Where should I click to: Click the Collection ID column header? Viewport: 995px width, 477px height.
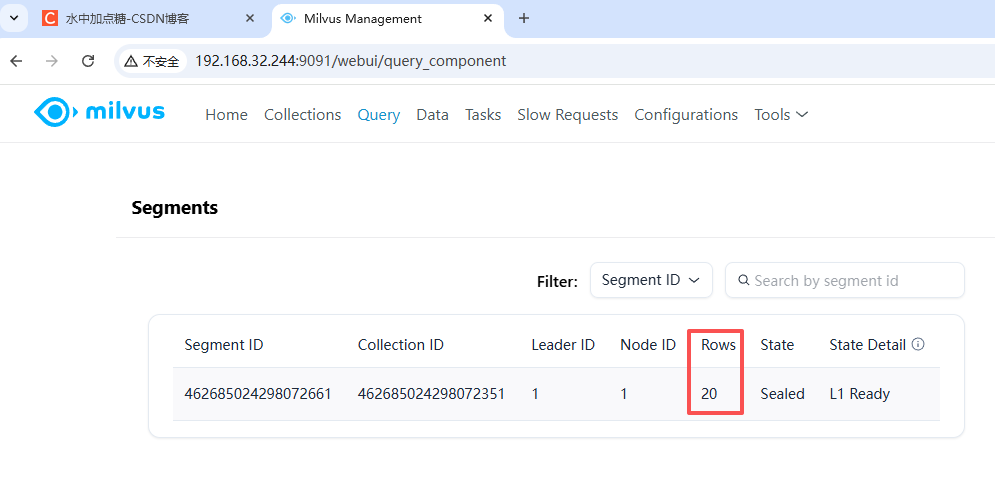(x=401, y=345)
